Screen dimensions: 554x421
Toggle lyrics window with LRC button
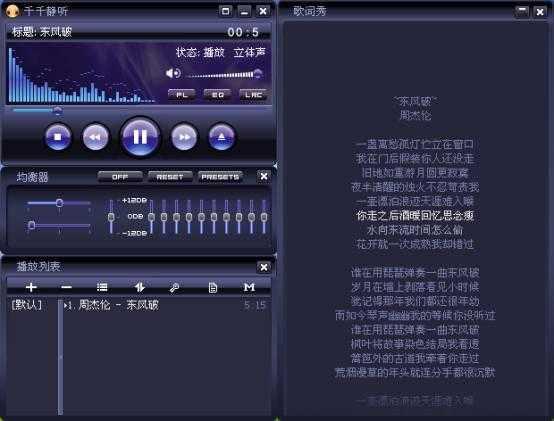253,95
